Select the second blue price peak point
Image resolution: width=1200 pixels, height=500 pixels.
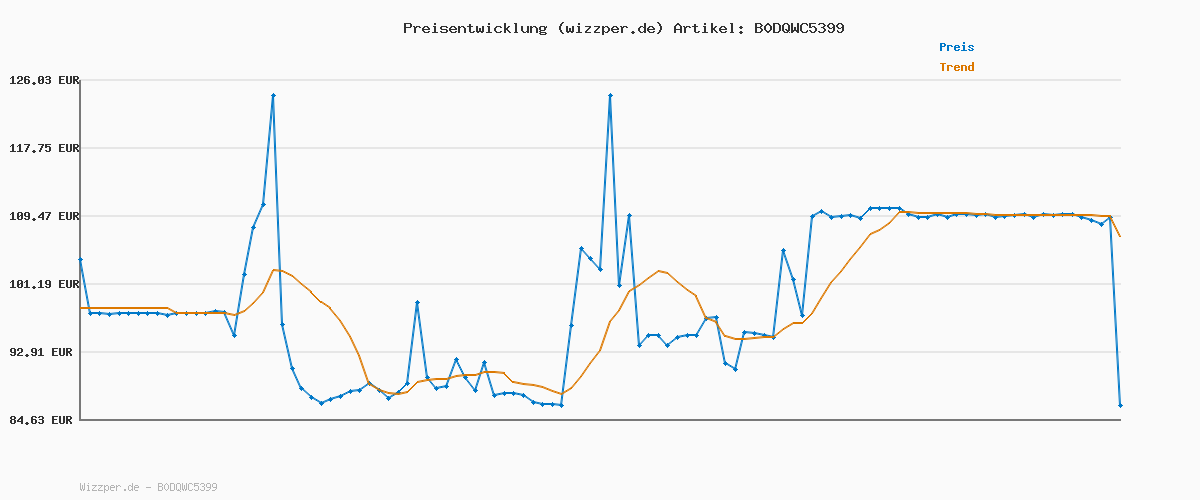(610, 95)
